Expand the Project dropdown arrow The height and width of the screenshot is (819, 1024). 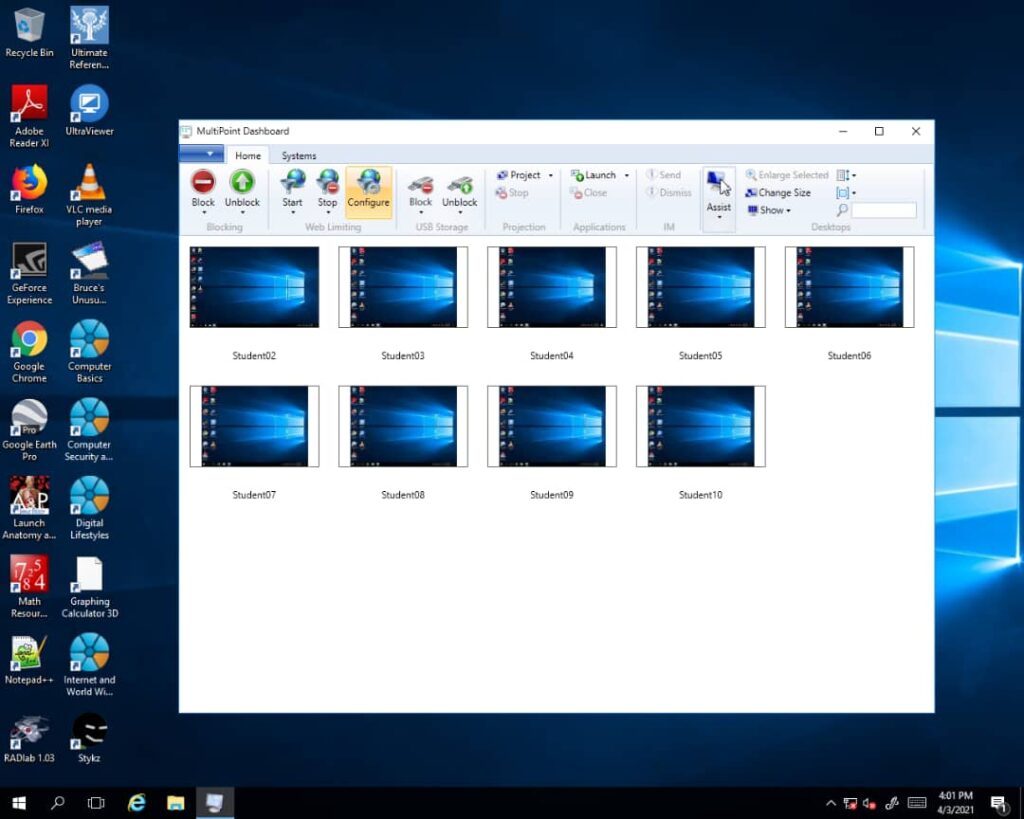click(551, 175)
